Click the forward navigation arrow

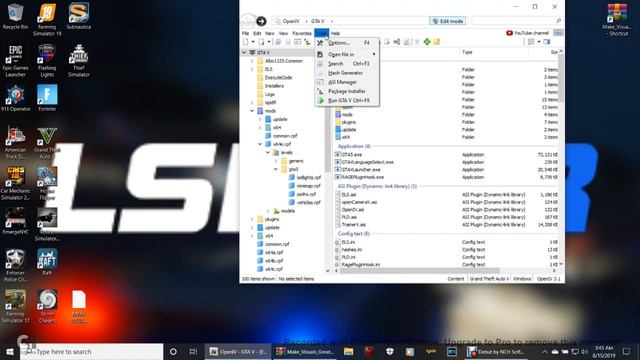(261, 21)
